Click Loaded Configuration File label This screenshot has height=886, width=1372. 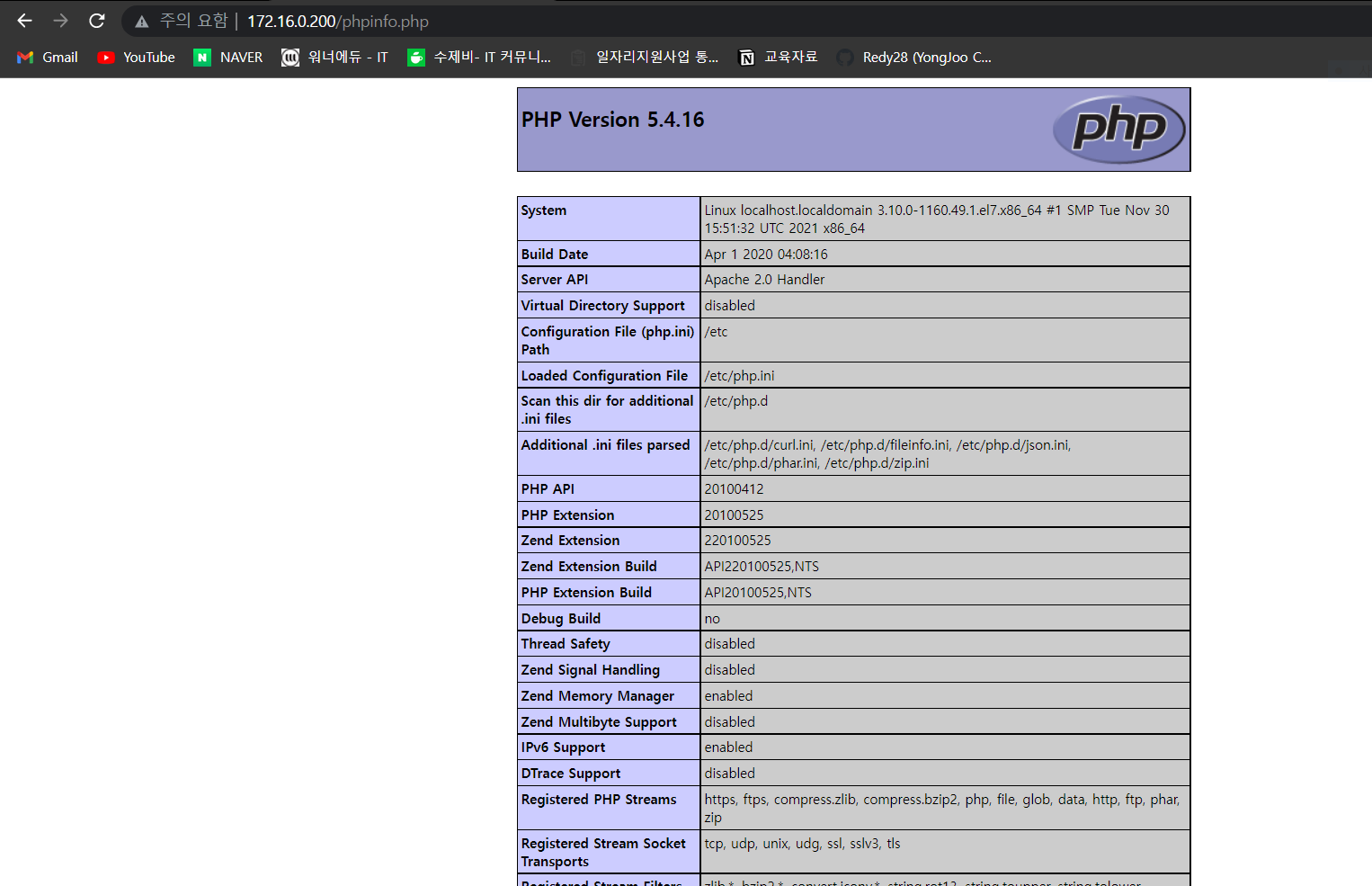click(605, 376)
